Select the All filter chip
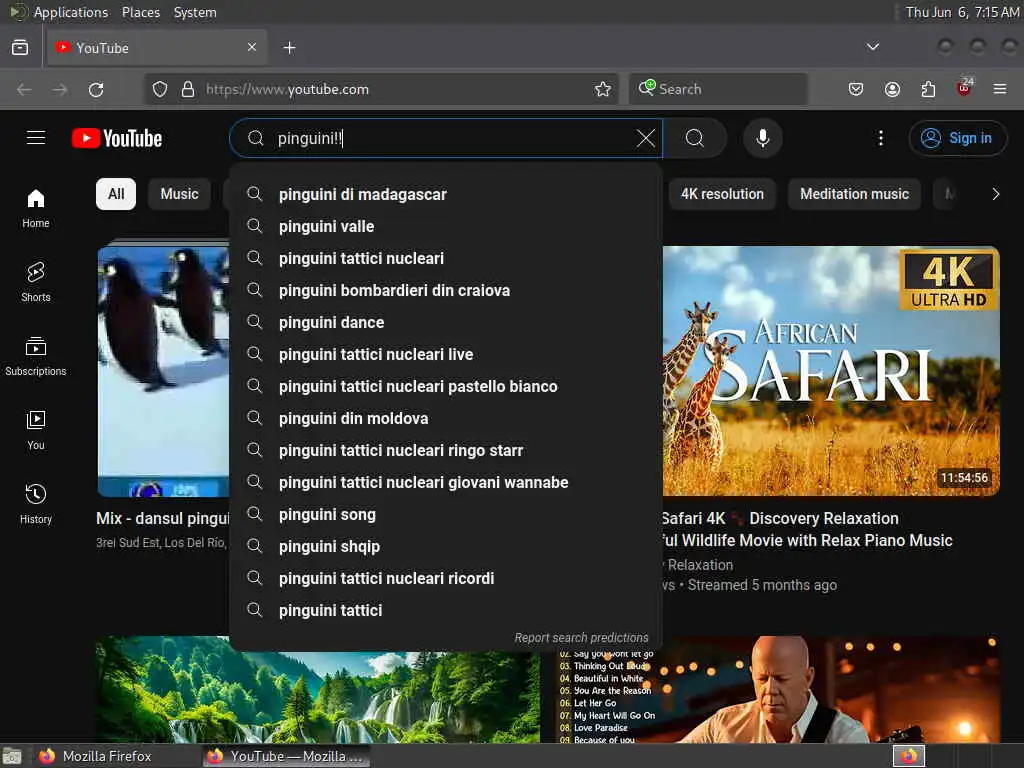This screenshot has height=768, width=1024. coord(116,194)
